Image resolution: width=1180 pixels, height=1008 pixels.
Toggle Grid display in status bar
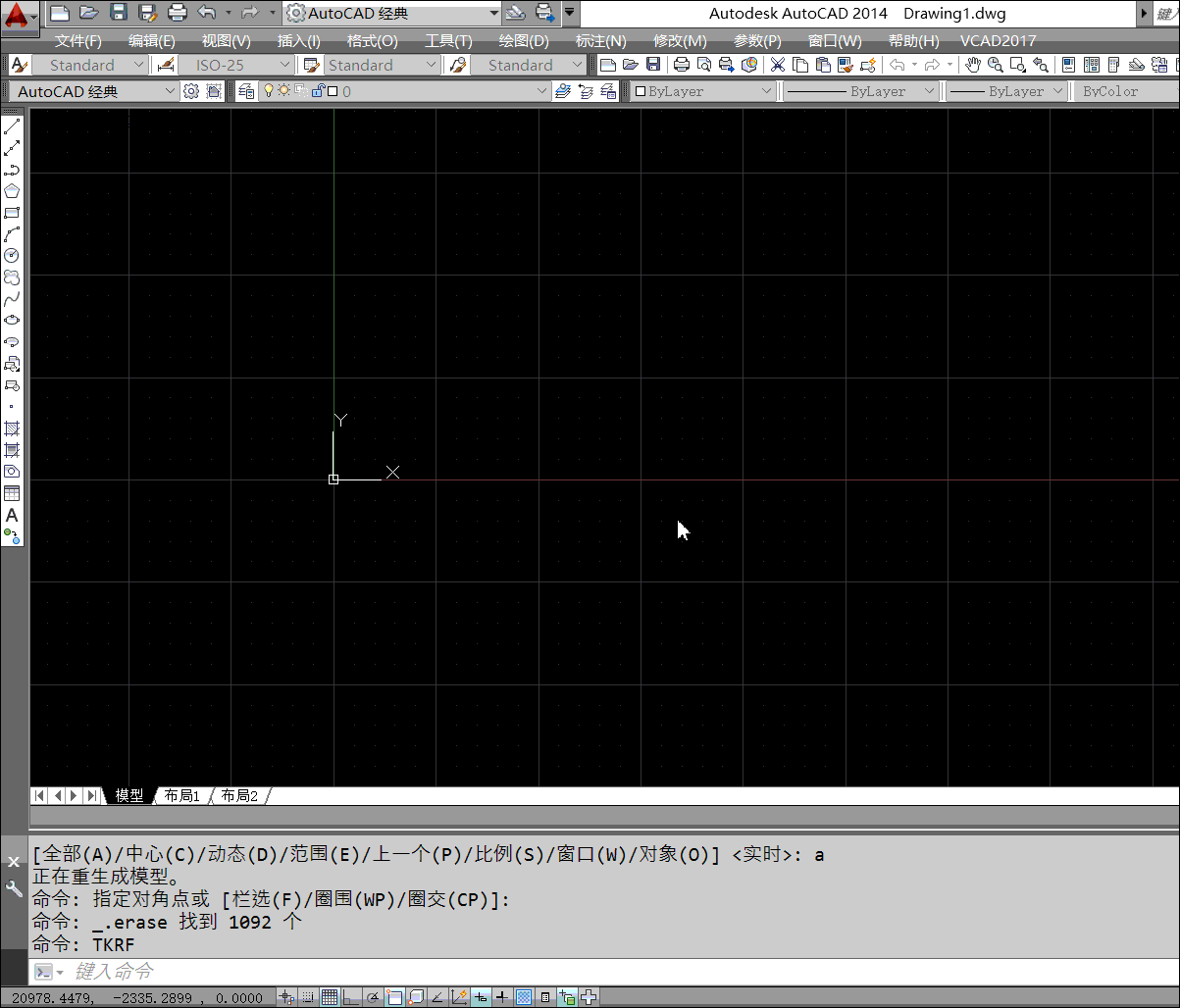(330, 997)
